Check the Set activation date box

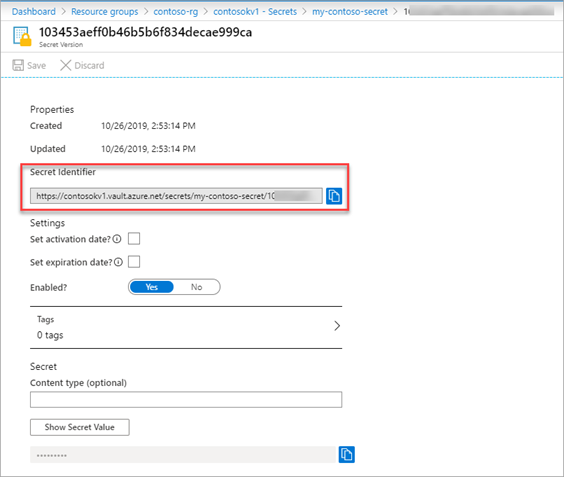134,238
